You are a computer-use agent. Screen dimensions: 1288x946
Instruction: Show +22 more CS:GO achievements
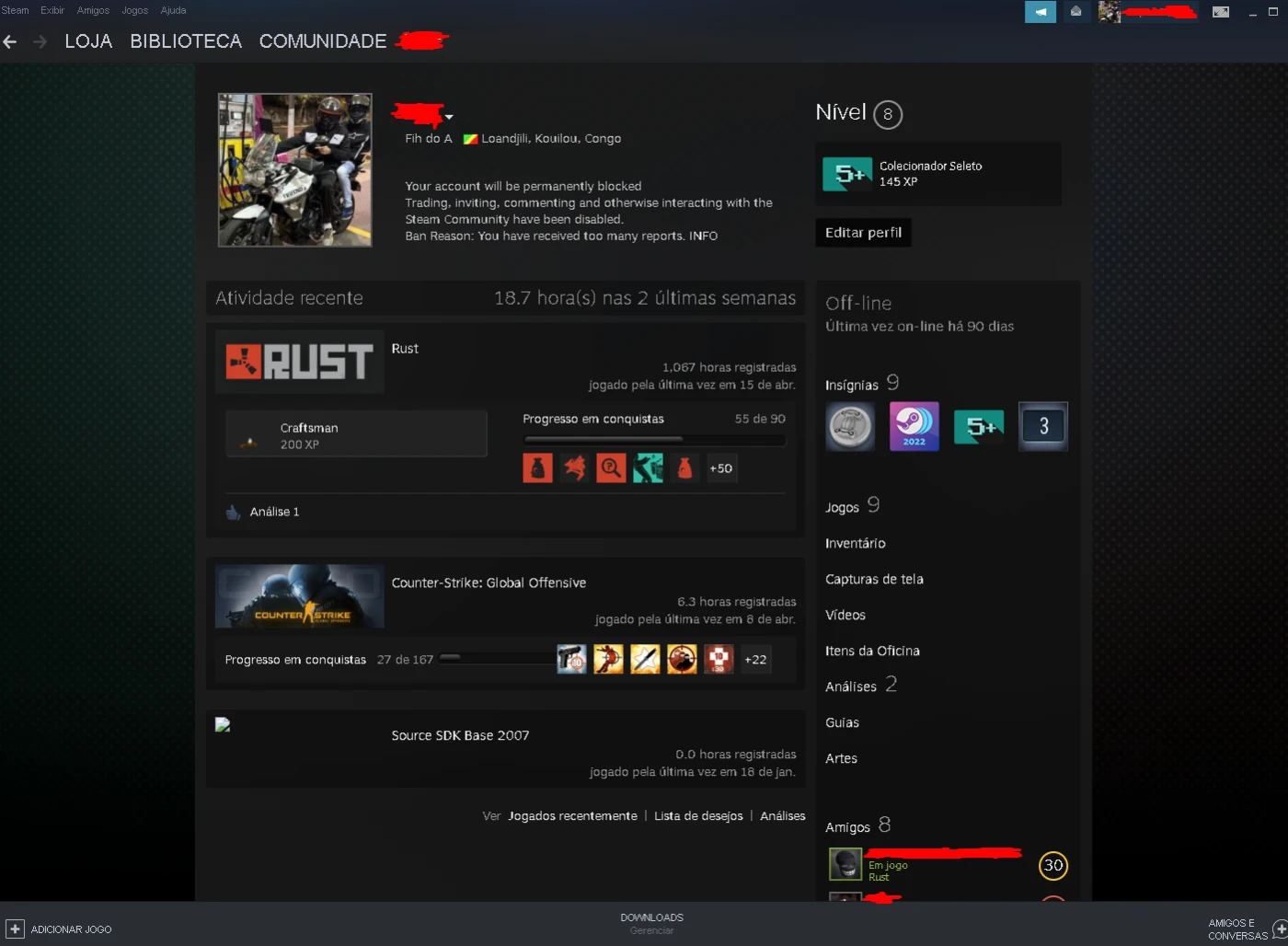pos(755,659)
